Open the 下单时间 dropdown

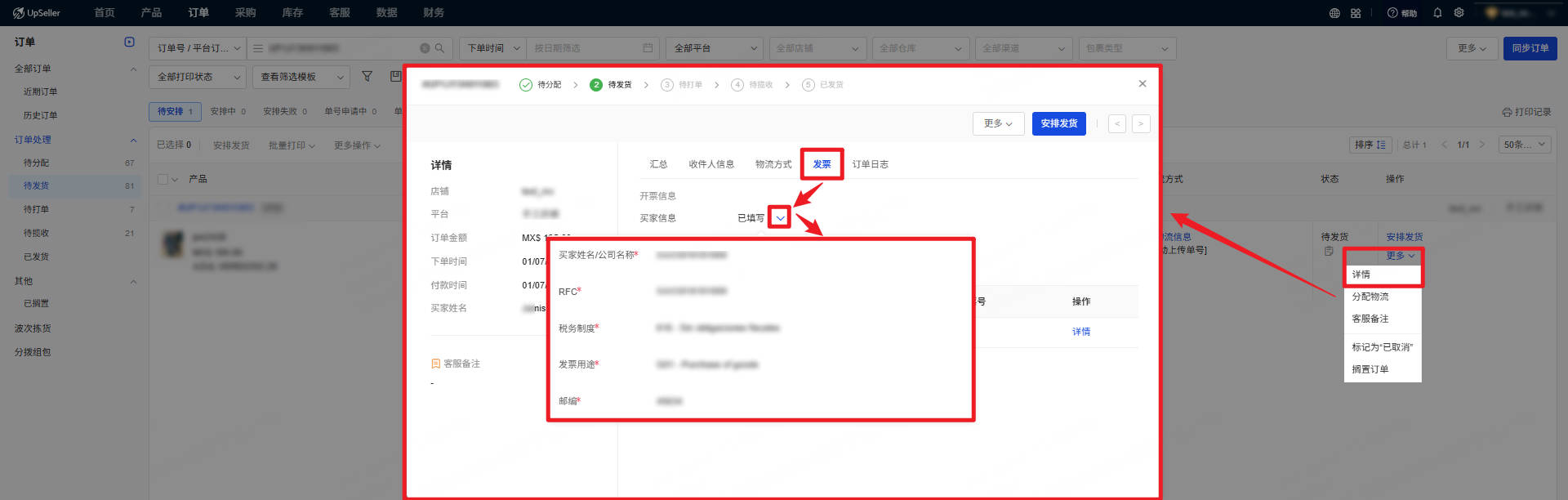pos(492,48)
